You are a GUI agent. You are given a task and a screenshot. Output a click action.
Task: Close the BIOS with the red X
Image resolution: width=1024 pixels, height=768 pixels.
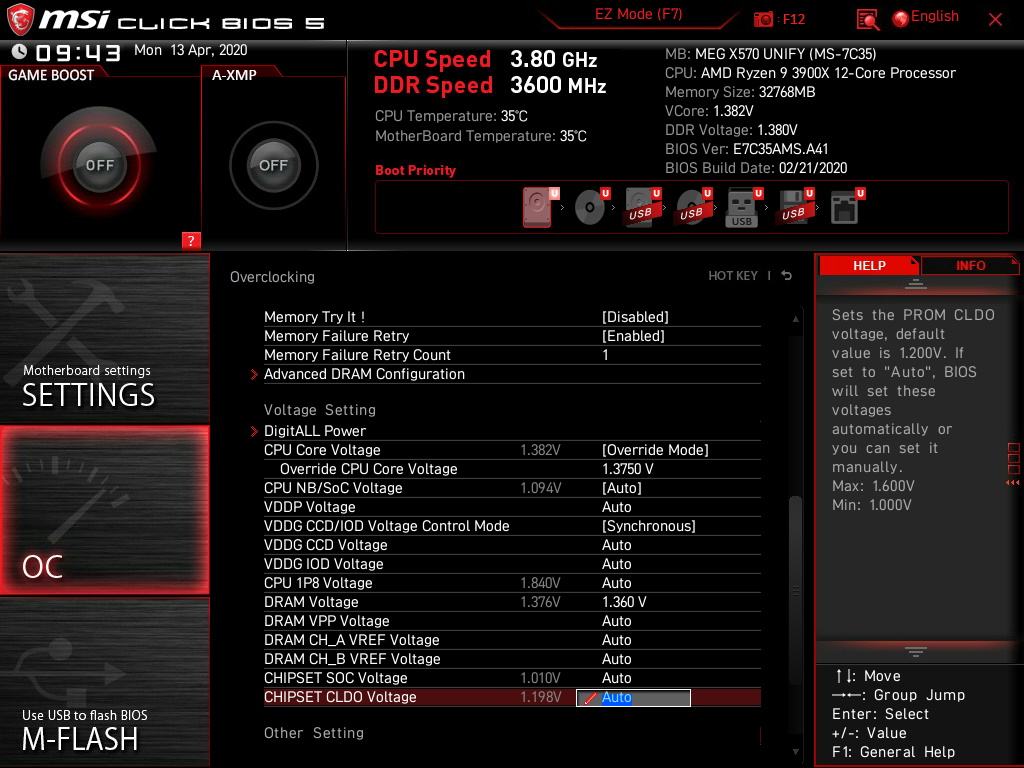pyautogui.click(x=995, y=20)
